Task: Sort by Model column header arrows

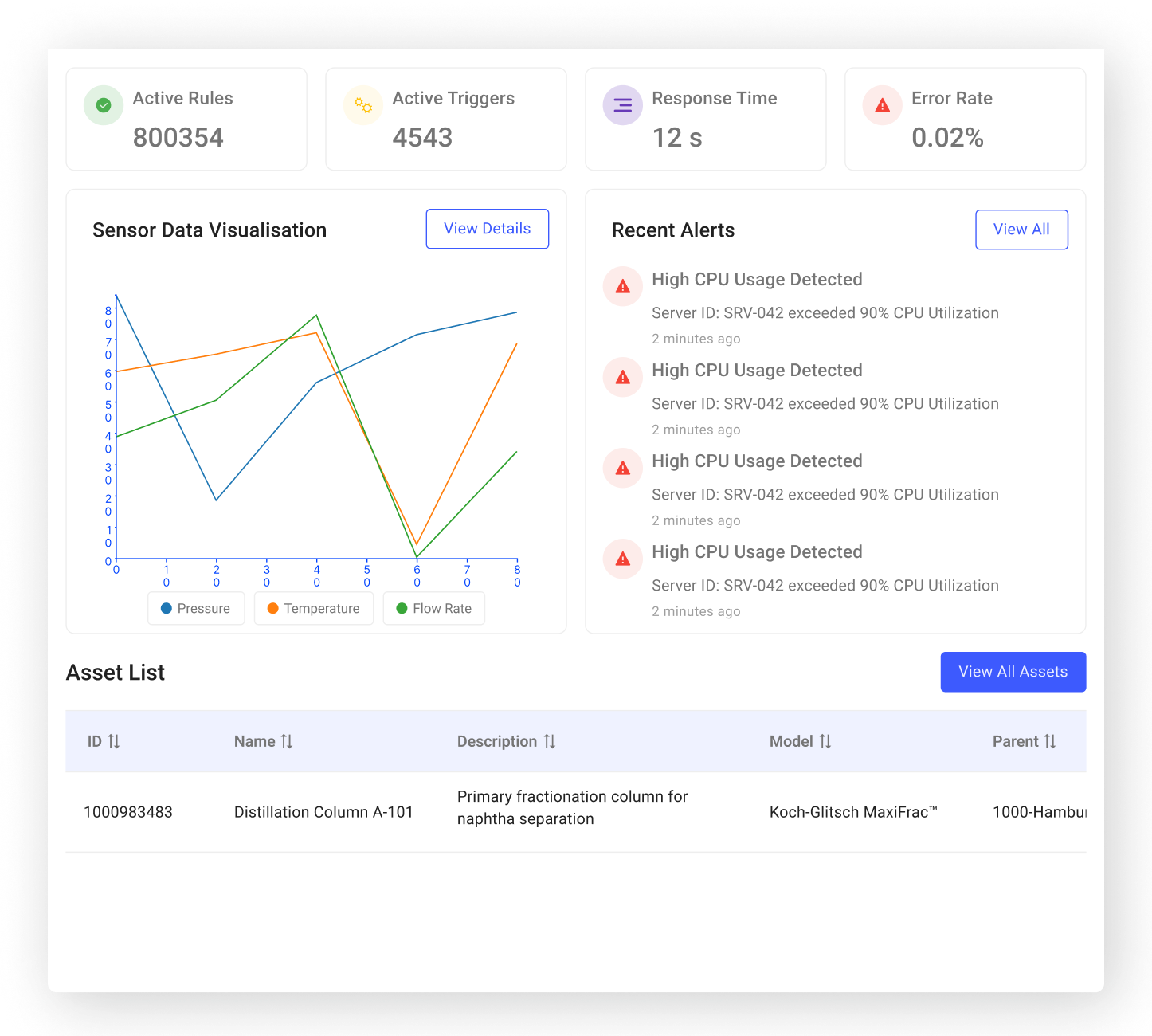Action: coord(825,742)
